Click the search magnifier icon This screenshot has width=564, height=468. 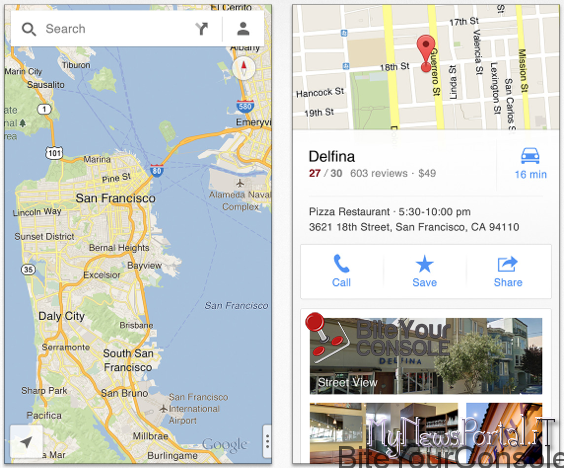[29, 29]
